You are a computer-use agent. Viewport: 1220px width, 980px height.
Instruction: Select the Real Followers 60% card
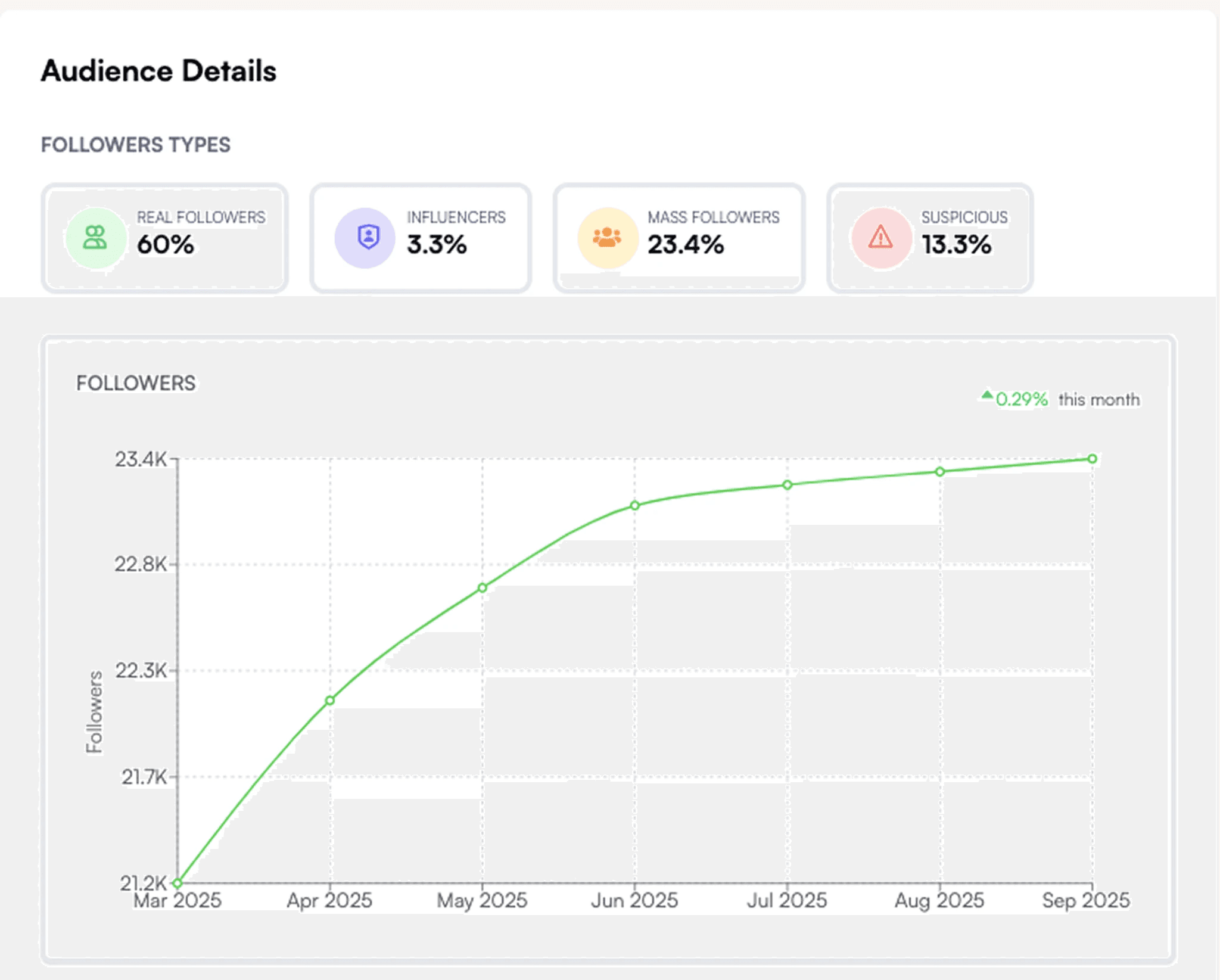point(164,238)
